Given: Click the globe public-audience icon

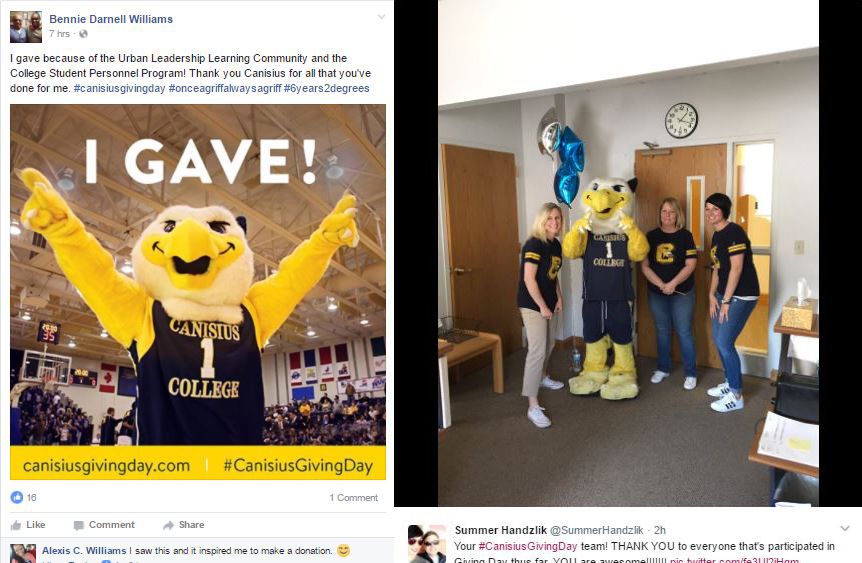Looking at the screenshot, I should click(x=84, y=34).
